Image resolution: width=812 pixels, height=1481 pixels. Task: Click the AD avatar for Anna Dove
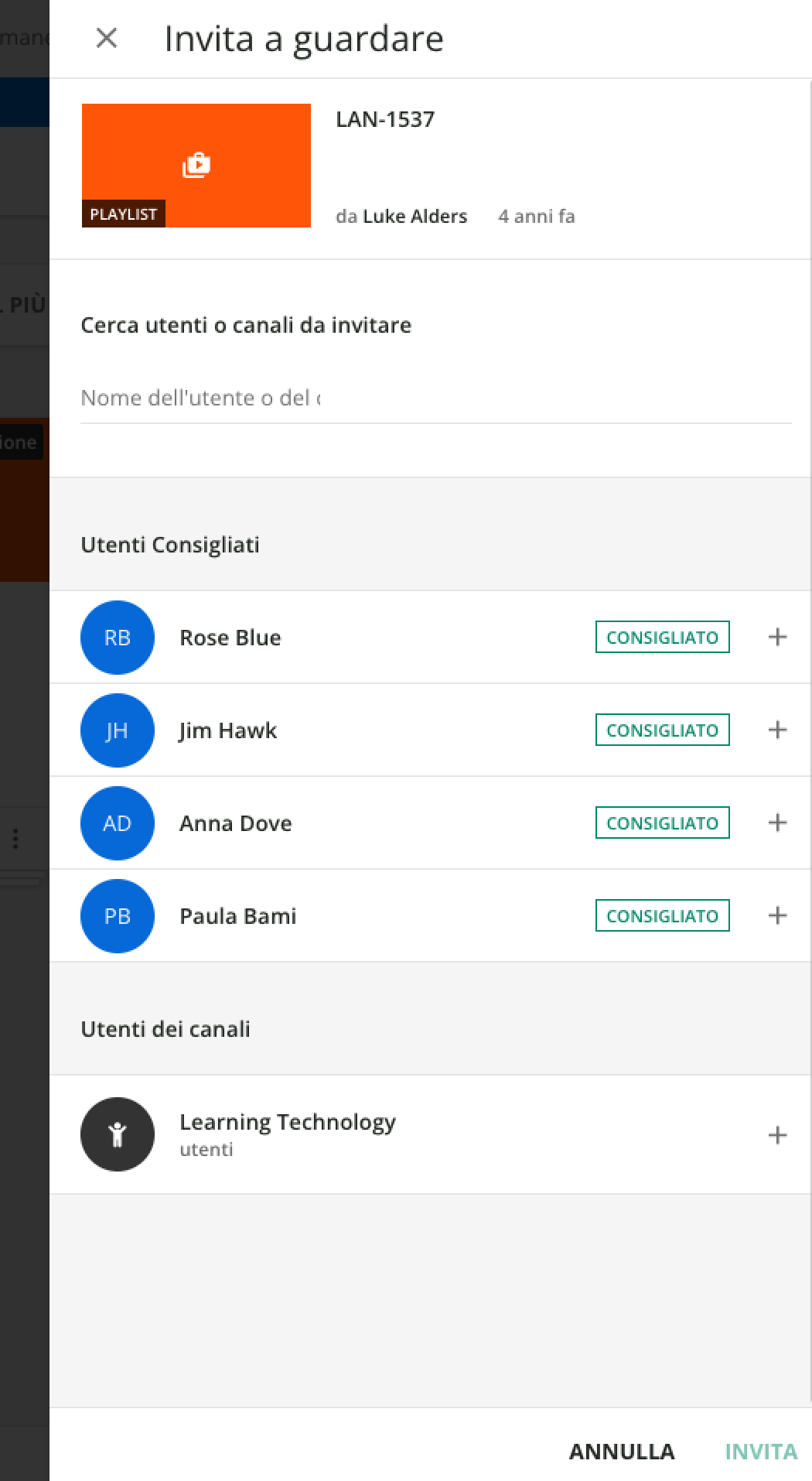pyautogui.click(x=118, y=823)
